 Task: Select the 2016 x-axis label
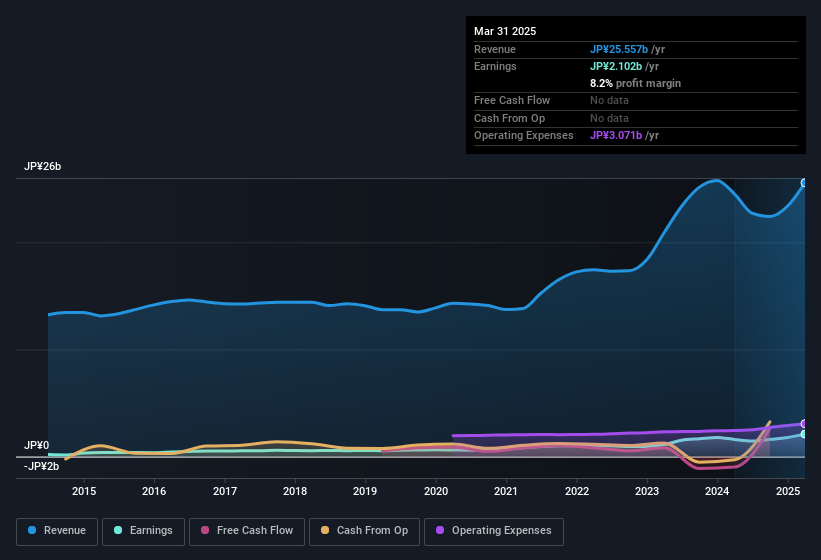point(154,491)
